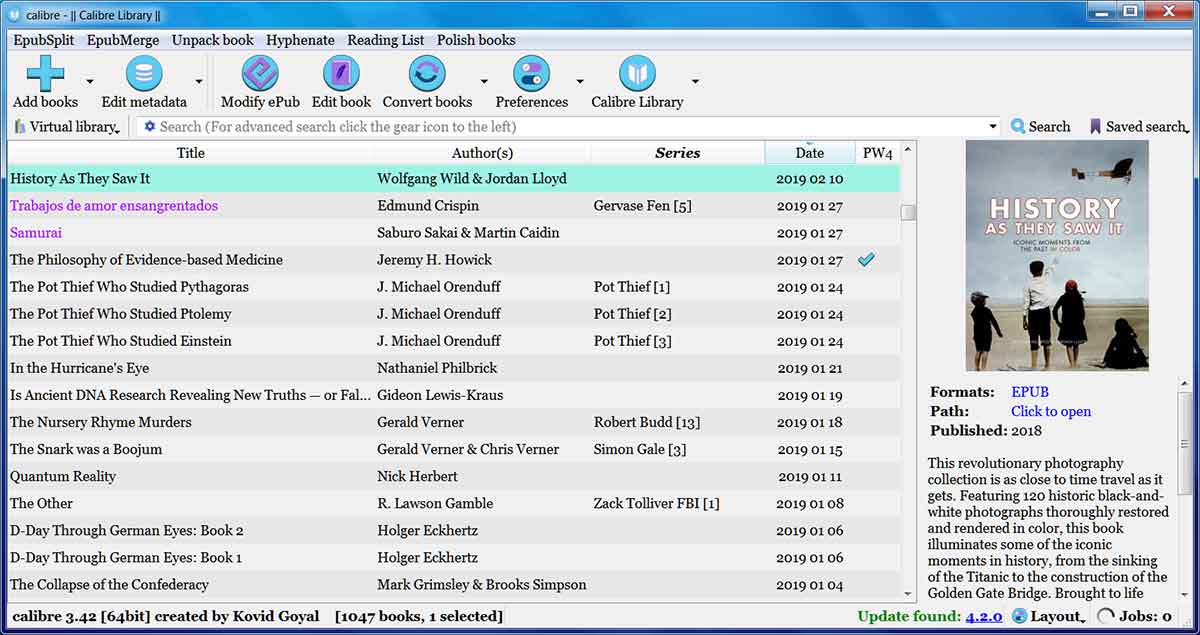
Task: Open the 4.2.0 update link
Action: pos(983,616)
